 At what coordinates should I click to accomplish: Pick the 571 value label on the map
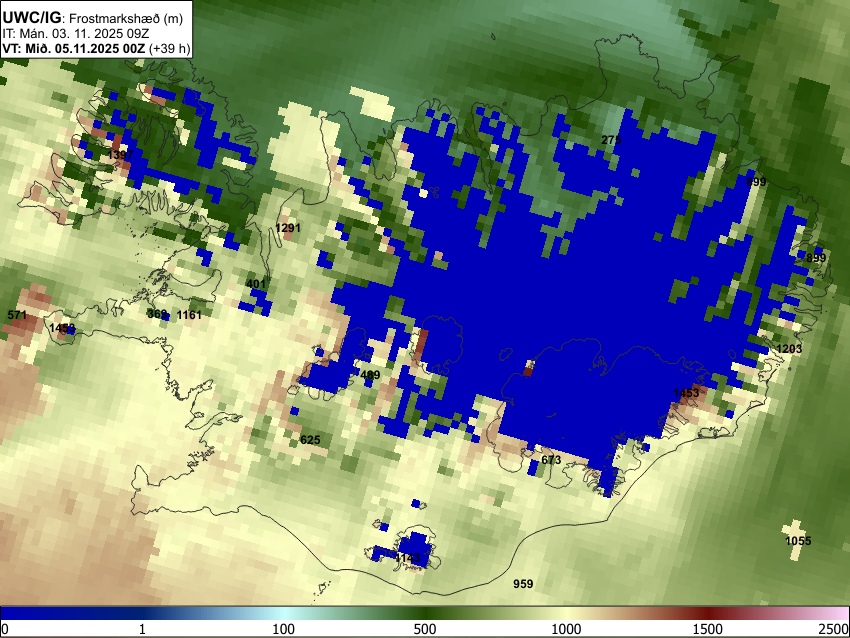[17, 315]
